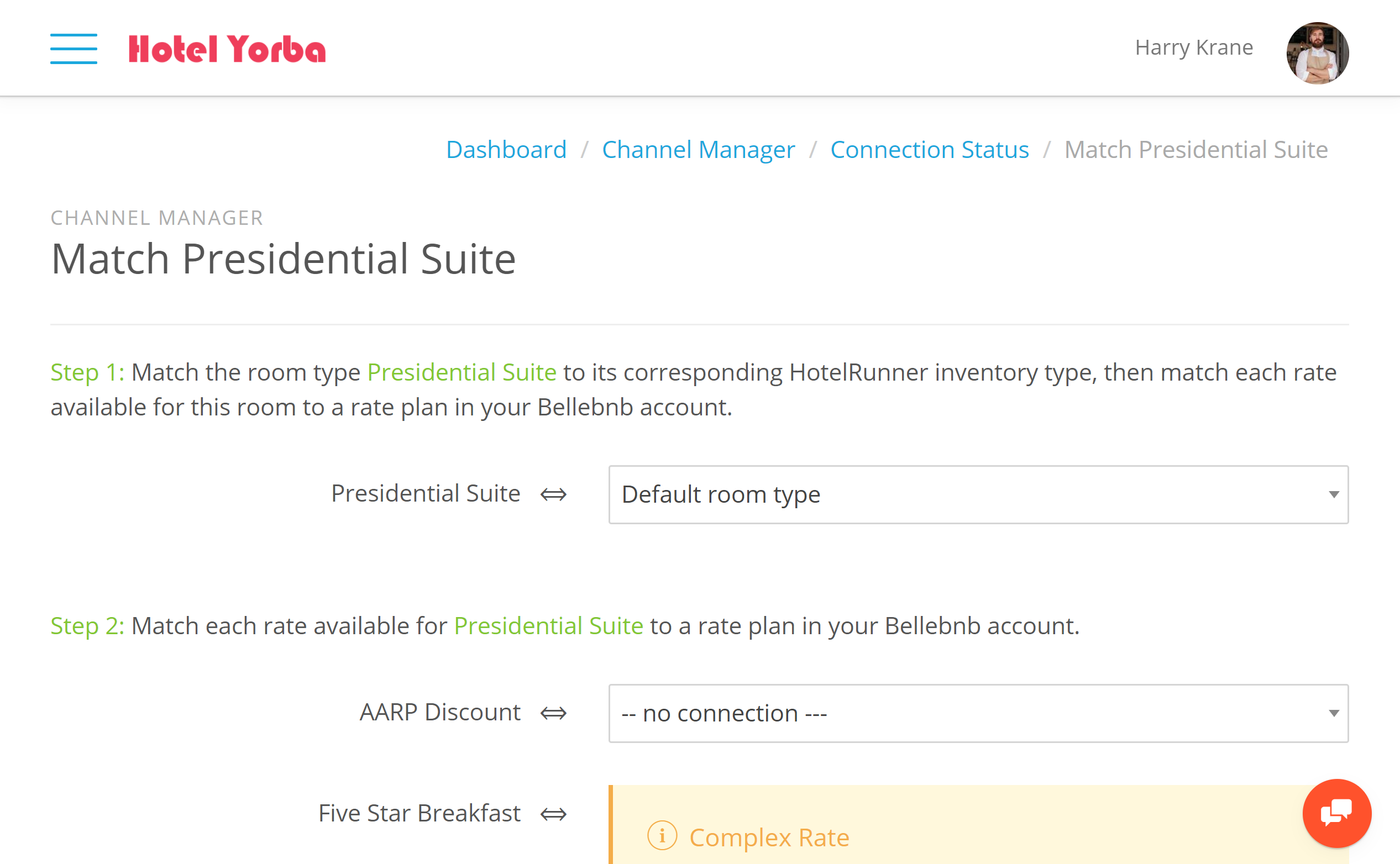Click the arrow icon beside Five Star Breakfast

[553, 814]
